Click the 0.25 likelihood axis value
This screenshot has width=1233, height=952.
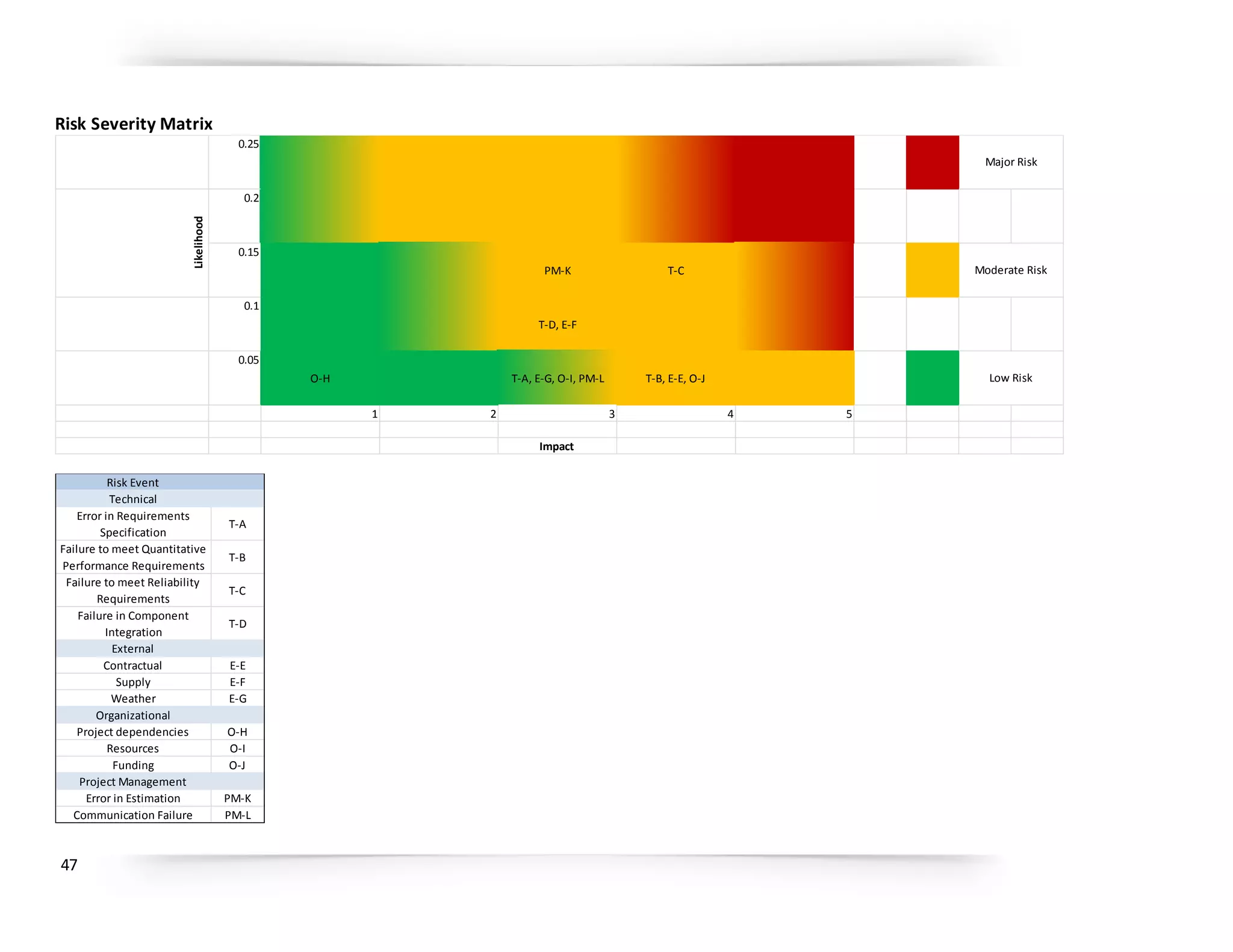click(x=248, y=144)
